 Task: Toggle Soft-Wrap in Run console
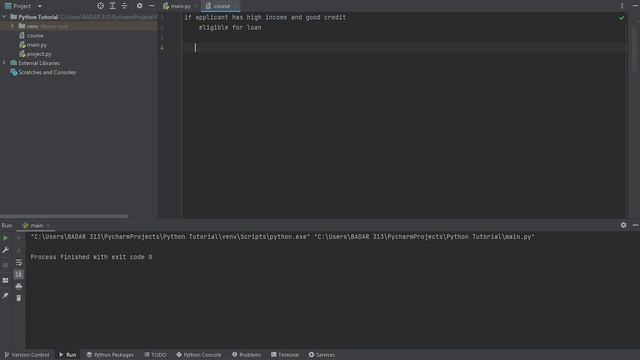[x=19, y=262]
